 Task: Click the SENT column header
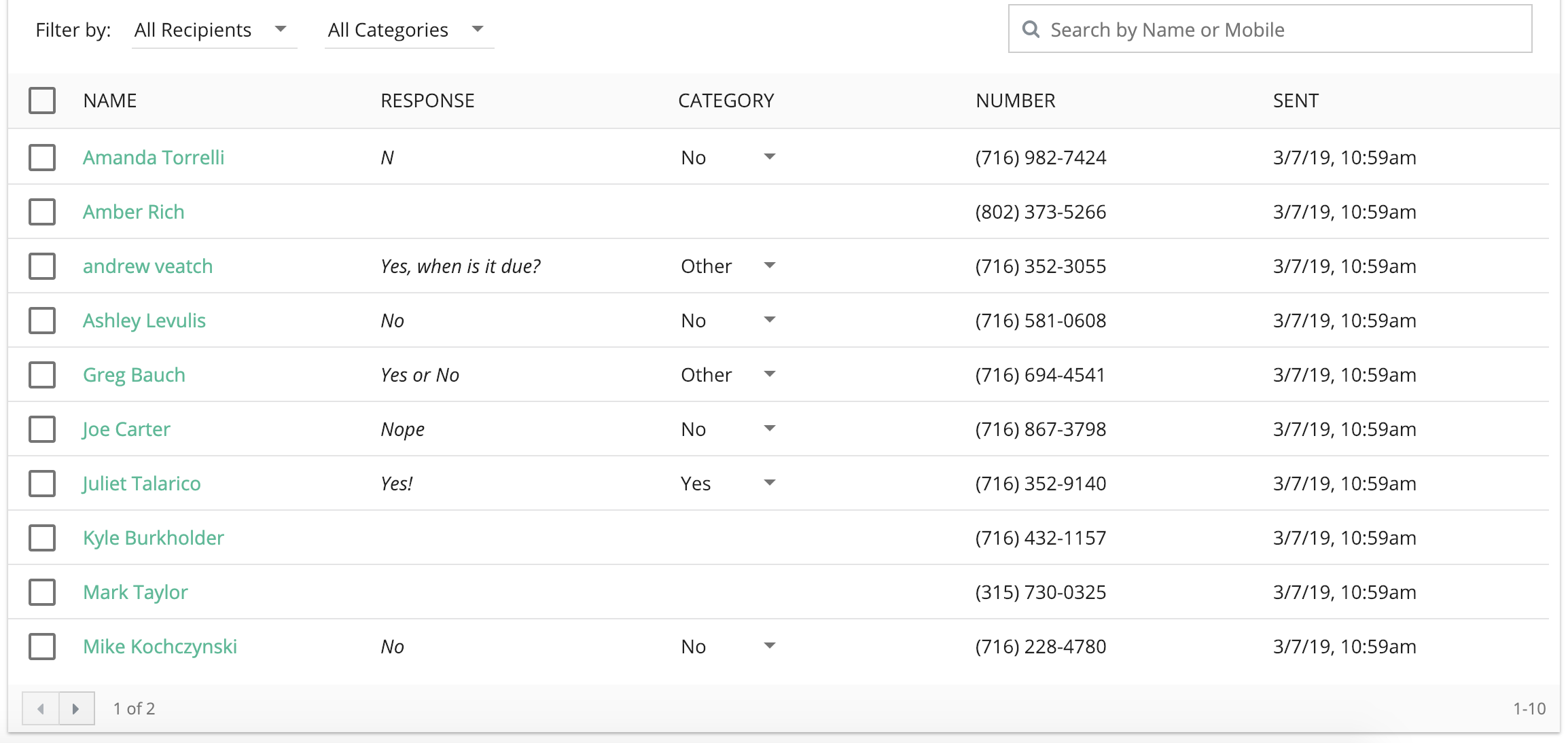pos(1295,101)
